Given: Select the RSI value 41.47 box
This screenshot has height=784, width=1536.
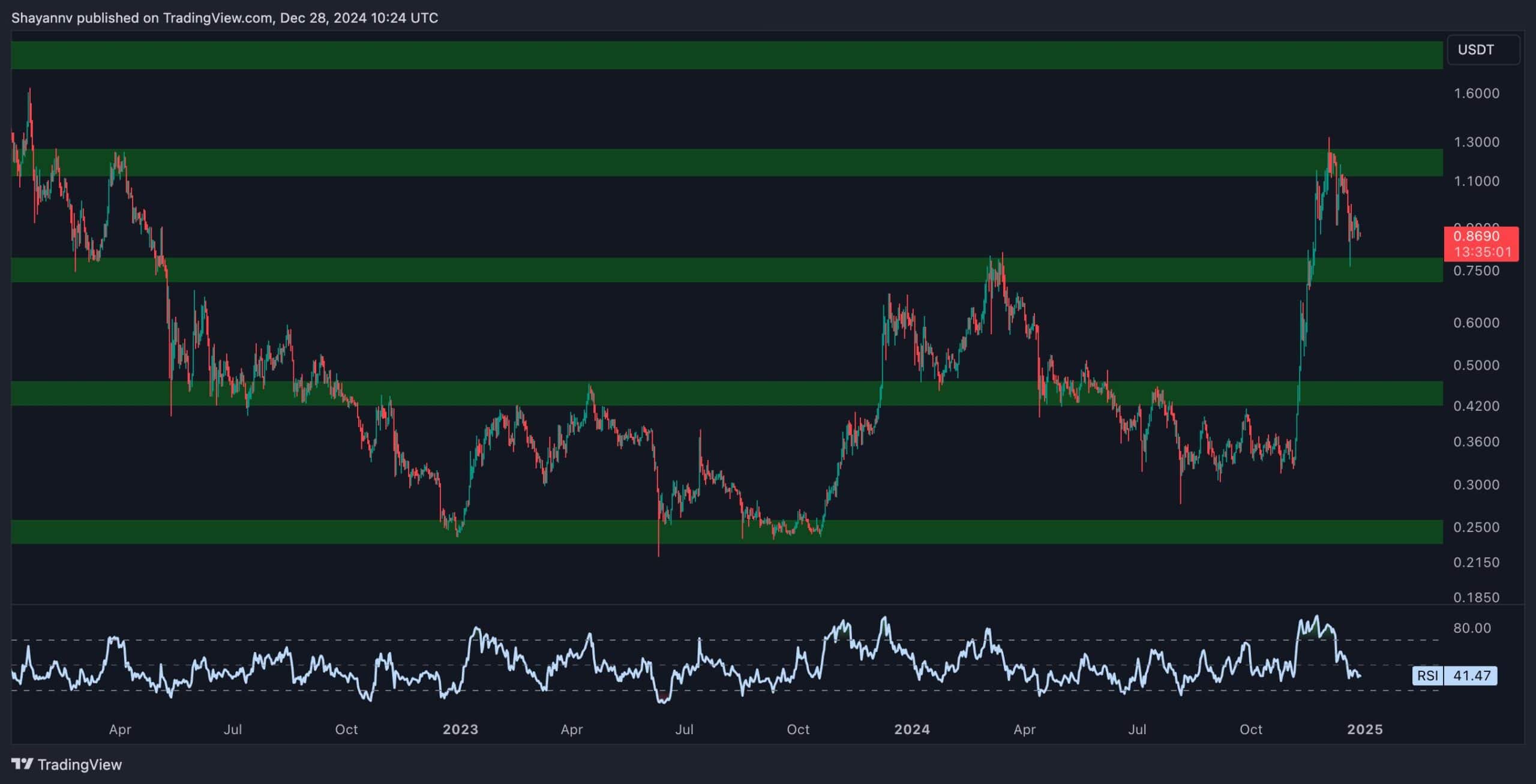Looking at the screenshot, I should click(1471, 675).
